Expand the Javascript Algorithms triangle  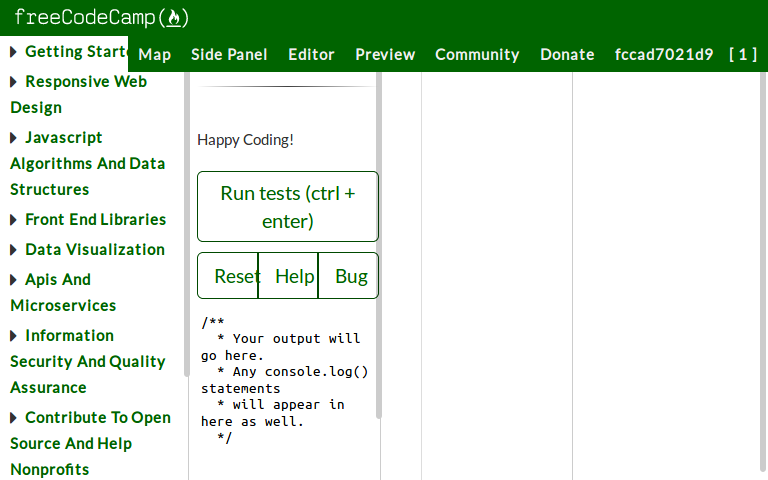[x=14, y=138]
